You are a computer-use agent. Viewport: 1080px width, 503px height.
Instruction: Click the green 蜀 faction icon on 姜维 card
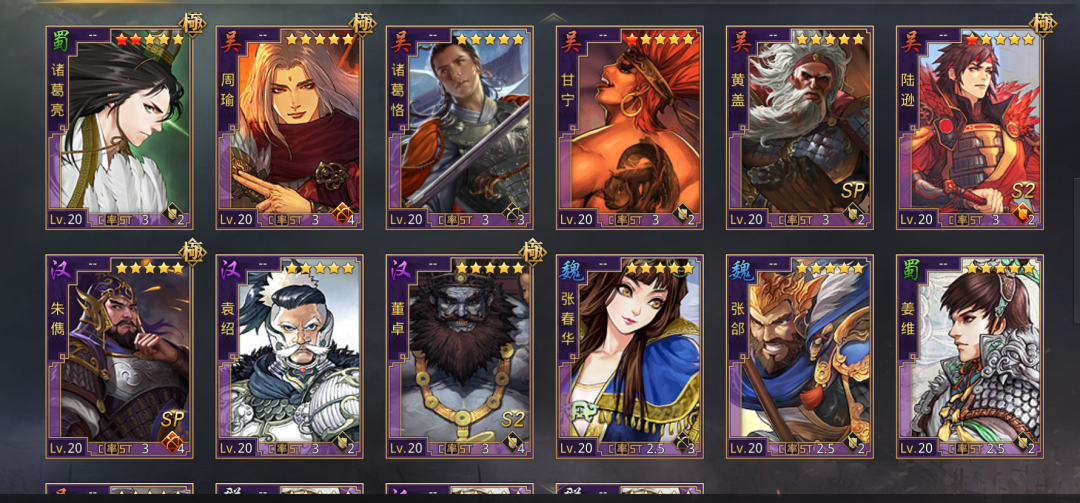pos(910,269)
